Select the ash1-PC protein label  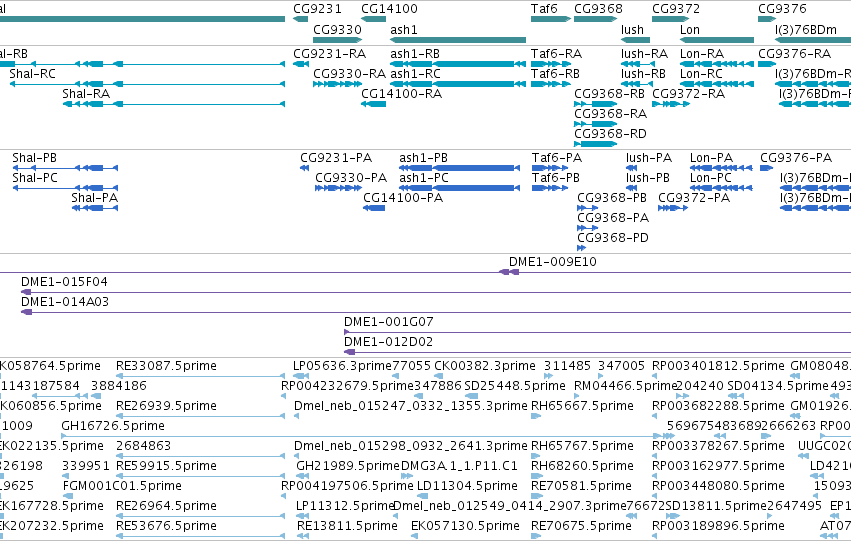pyautogui.click(x=424, y=177)
